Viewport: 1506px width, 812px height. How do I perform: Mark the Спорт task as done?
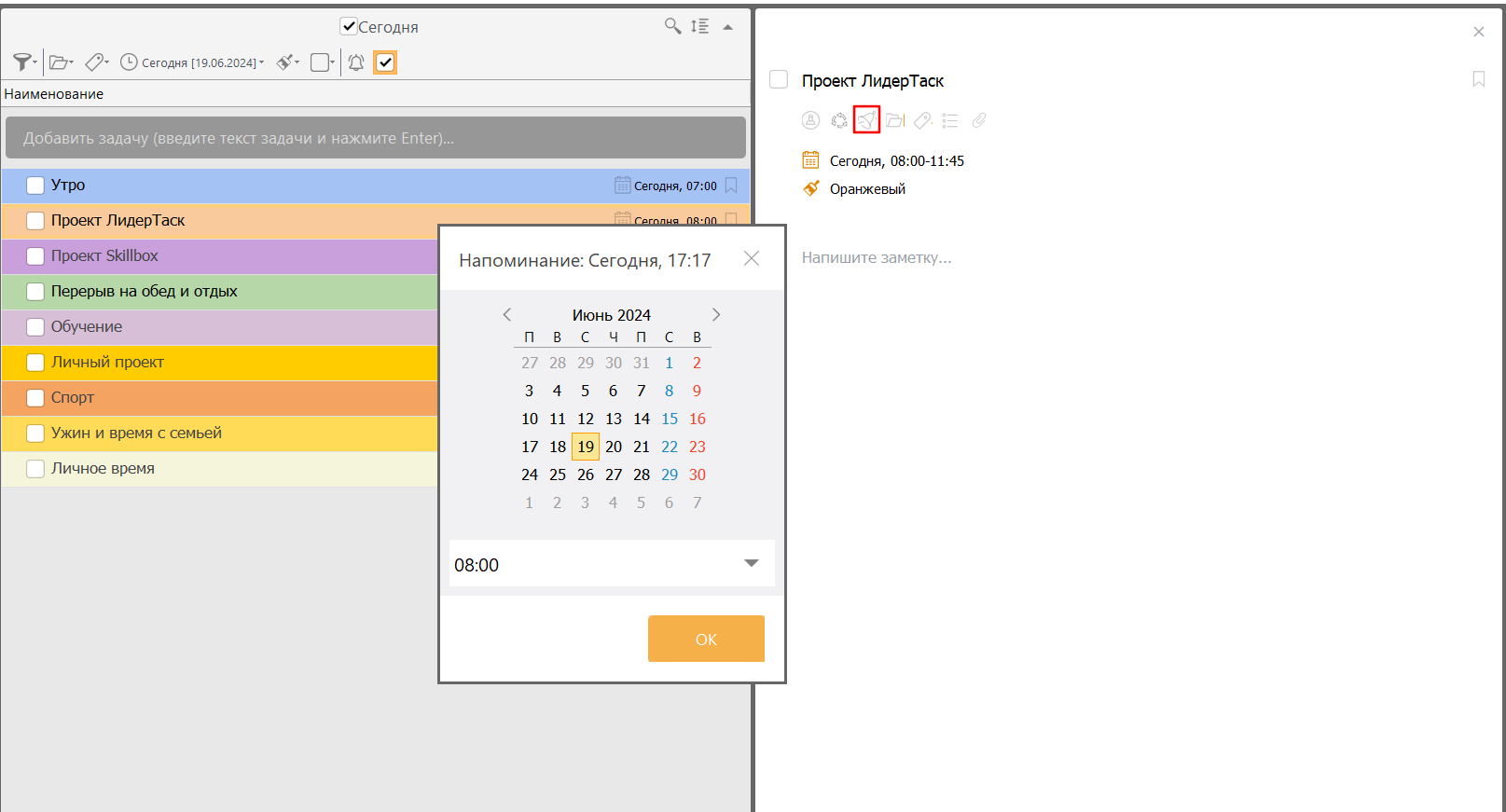pos(35,398)
